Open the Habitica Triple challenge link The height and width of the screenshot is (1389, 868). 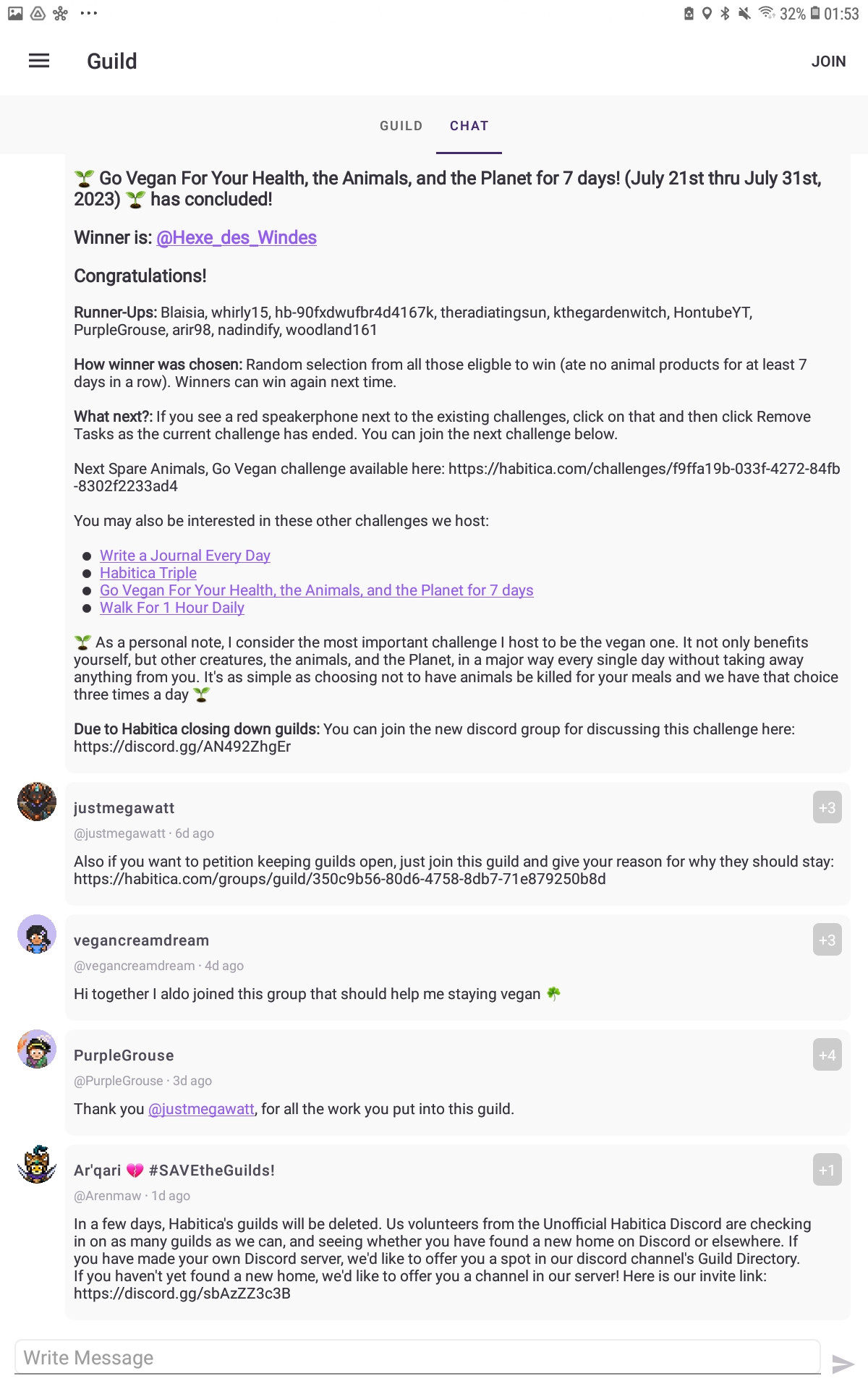pos(148,573)
